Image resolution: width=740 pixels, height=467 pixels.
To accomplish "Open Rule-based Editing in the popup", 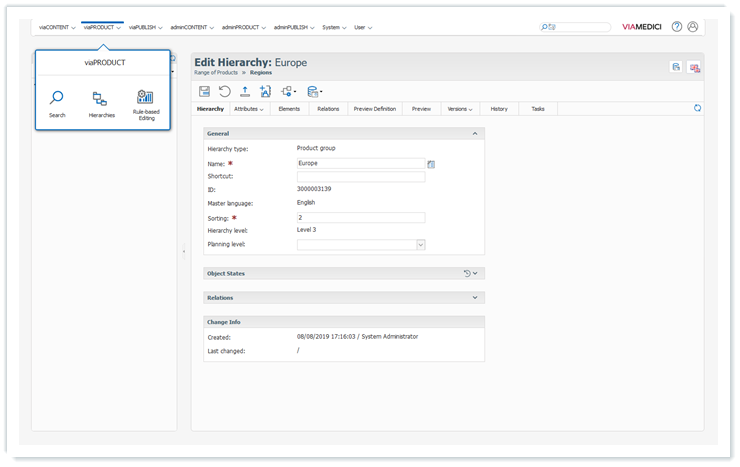I will click(x=144, y=102).
